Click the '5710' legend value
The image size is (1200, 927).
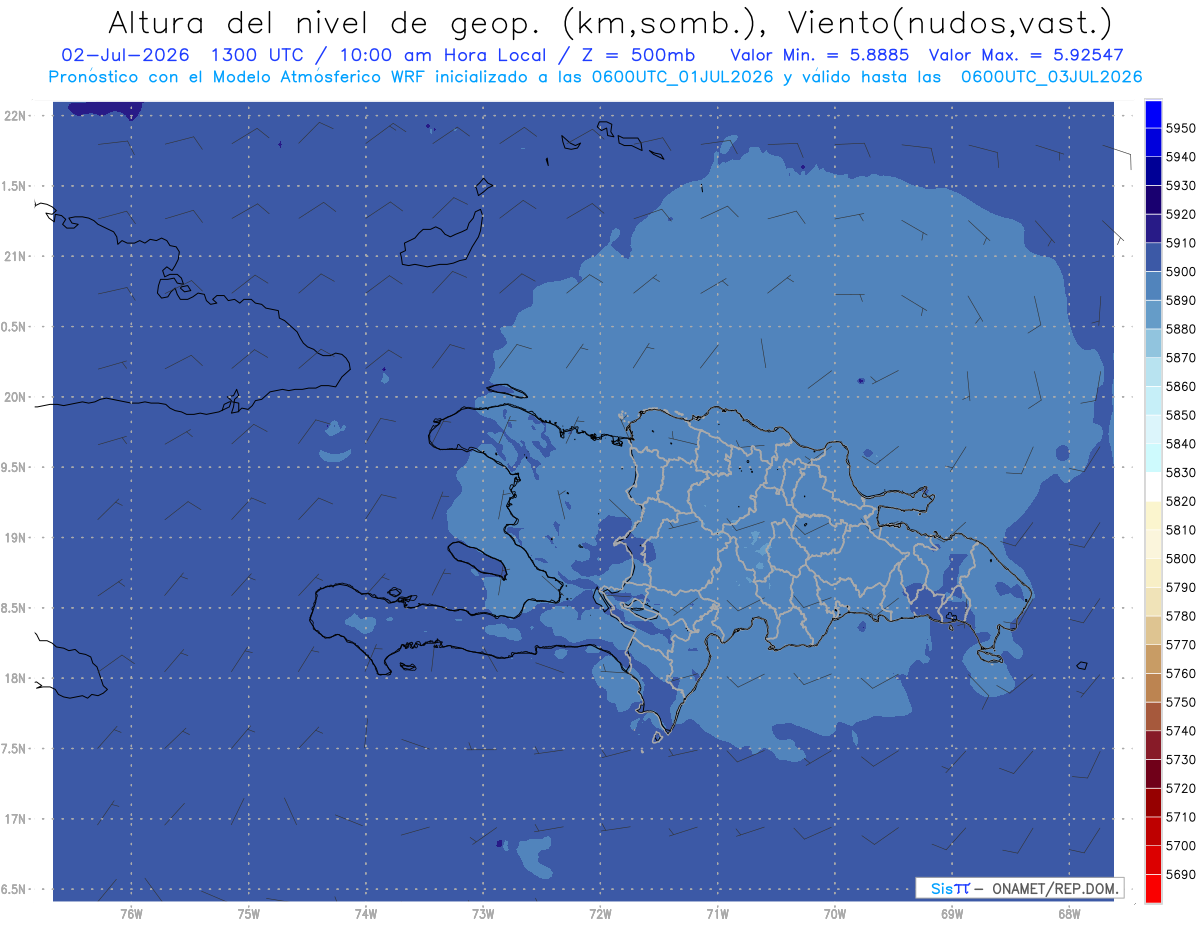click(x=1180, y=817)
